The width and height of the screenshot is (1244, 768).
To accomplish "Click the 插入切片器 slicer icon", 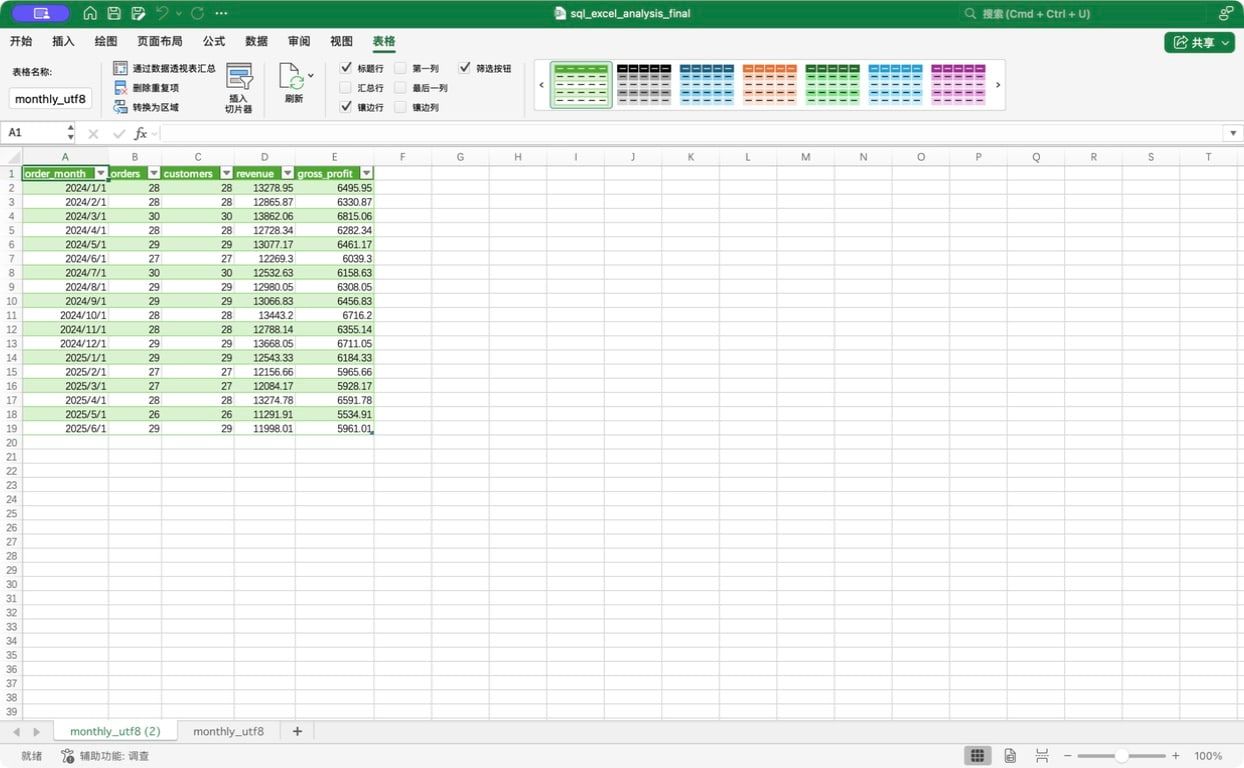I will click(x=239, y=77).
